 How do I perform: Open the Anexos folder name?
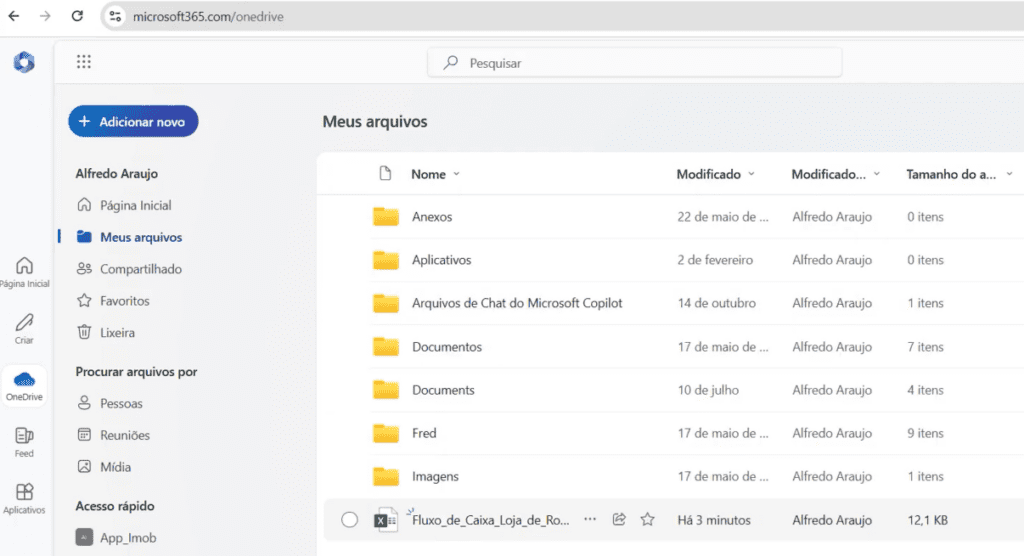pos(432,217)
